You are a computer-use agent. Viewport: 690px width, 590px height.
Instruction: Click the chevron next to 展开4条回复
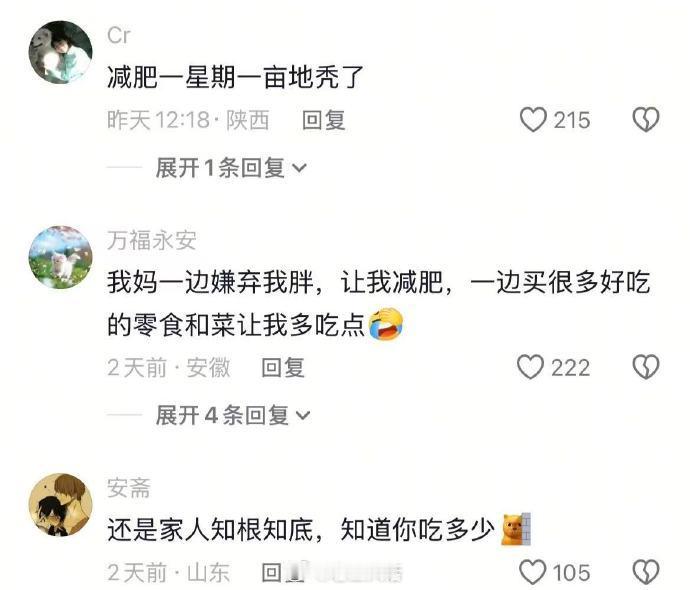pos(303,415)
